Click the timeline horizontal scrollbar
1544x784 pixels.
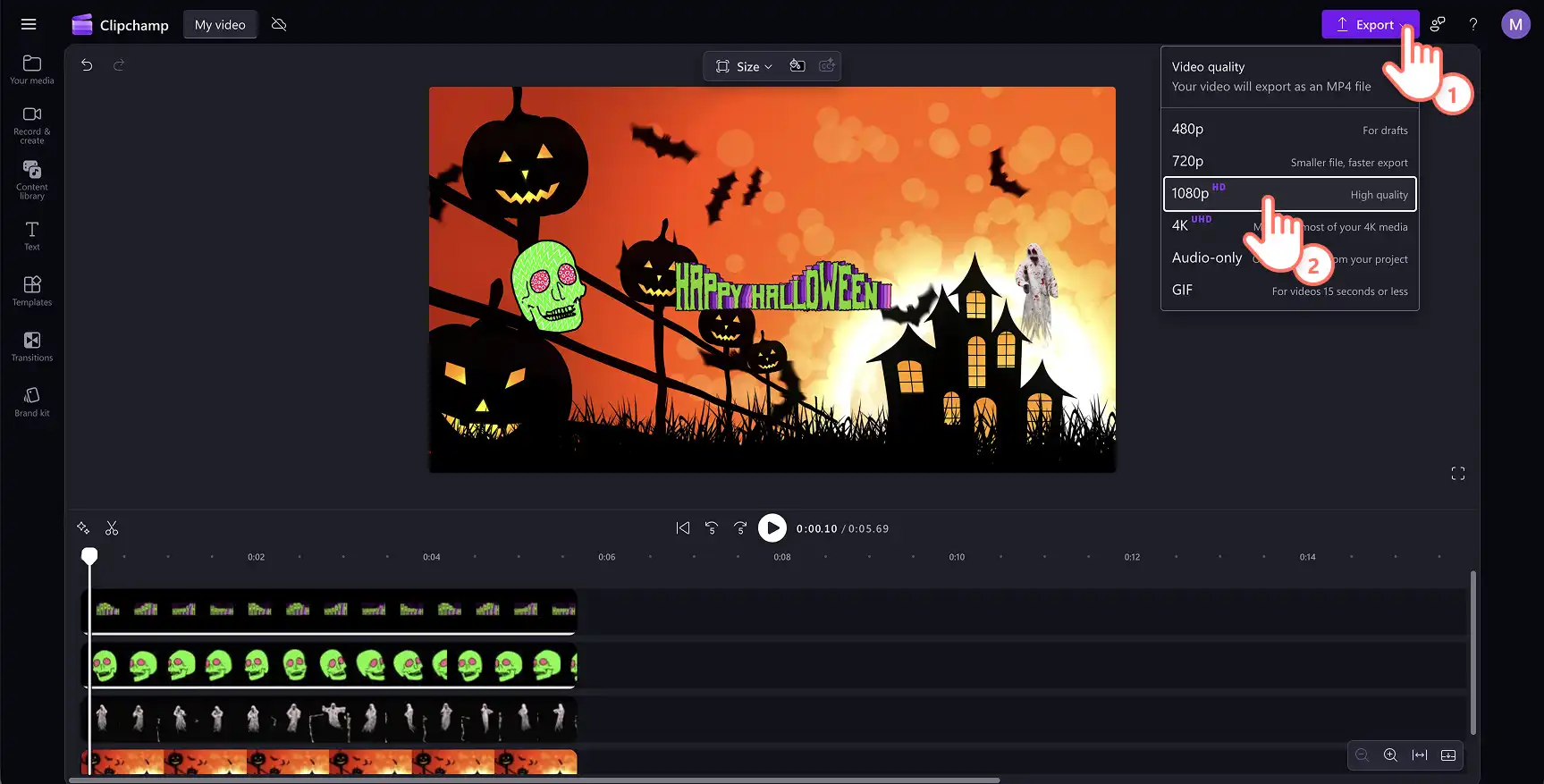click(x=535, y=780)
